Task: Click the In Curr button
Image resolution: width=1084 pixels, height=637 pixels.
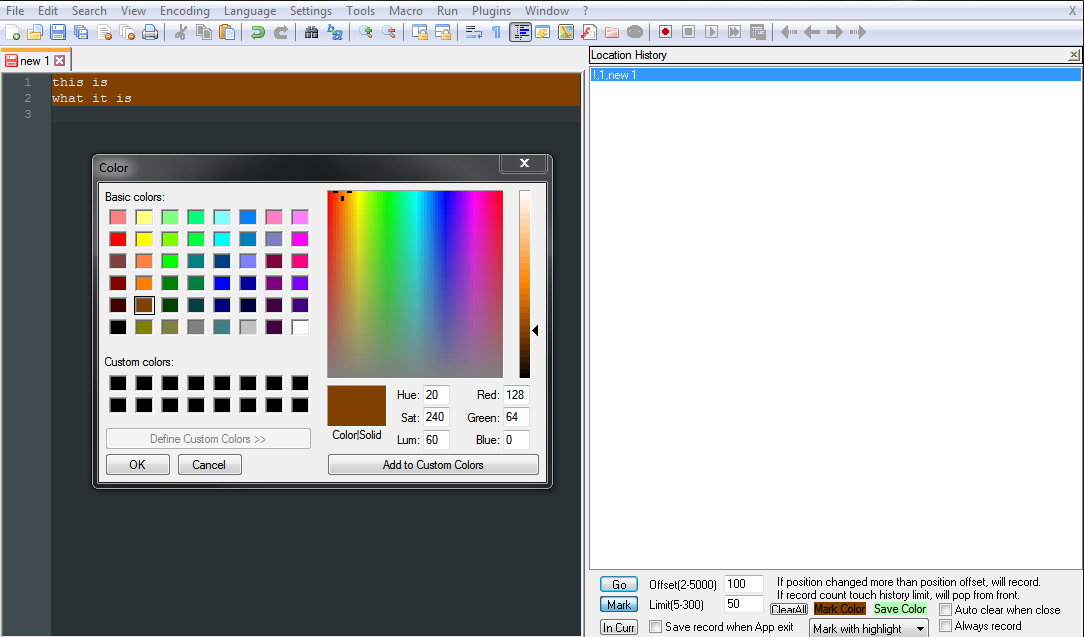Action: pos(619,627)
